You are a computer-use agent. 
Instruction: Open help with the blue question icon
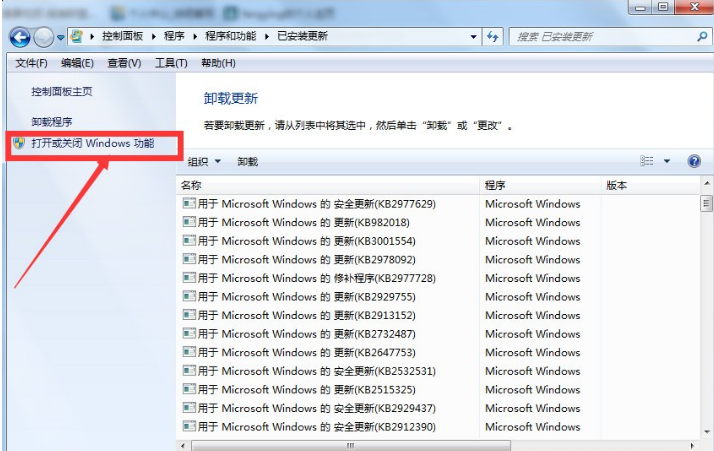click(694, 161)
